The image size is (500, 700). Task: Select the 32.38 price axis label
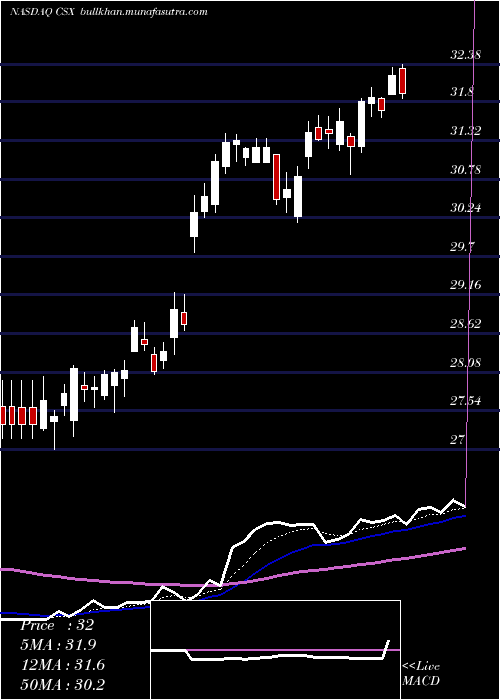click(x=465, y=55)
